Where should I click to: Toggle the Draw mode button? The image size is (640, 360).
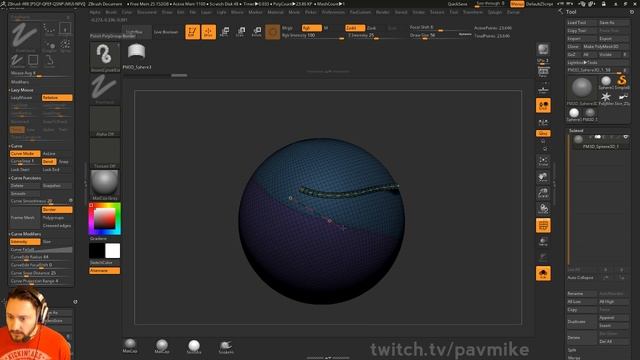tap(208, 31)
